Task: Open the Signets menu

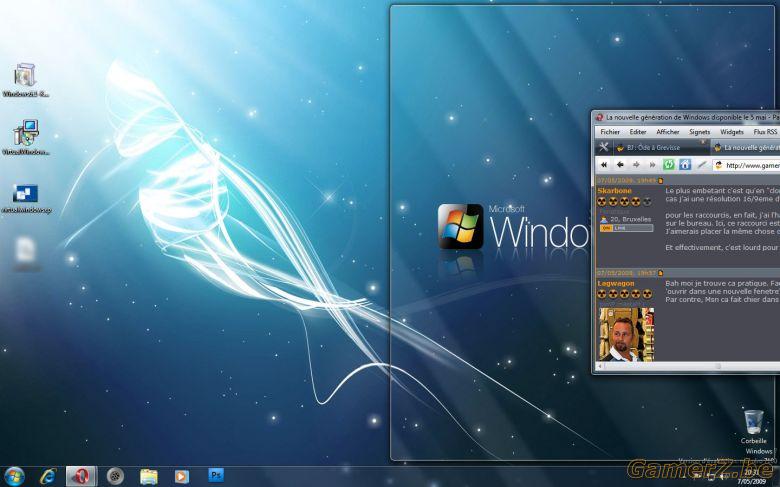Action: click(x=699, y=132)
